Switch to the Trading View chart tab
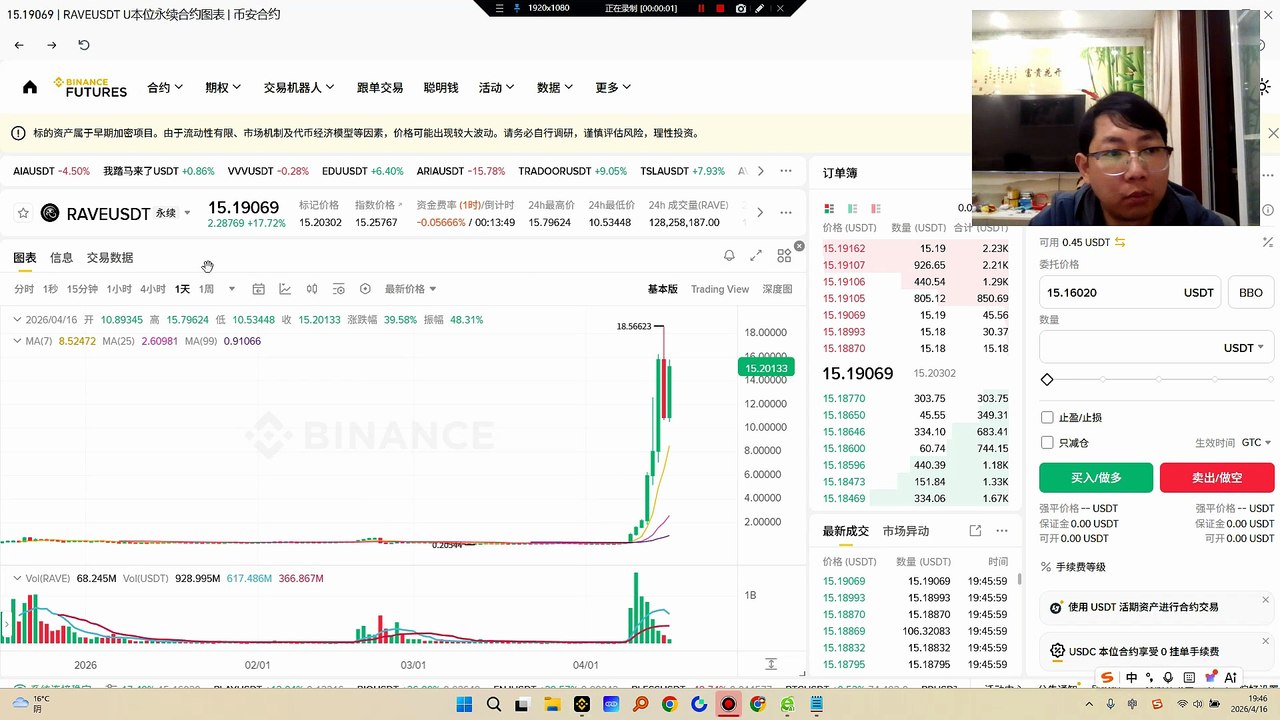The image size is (1280, 720). (x=720, y=289)
